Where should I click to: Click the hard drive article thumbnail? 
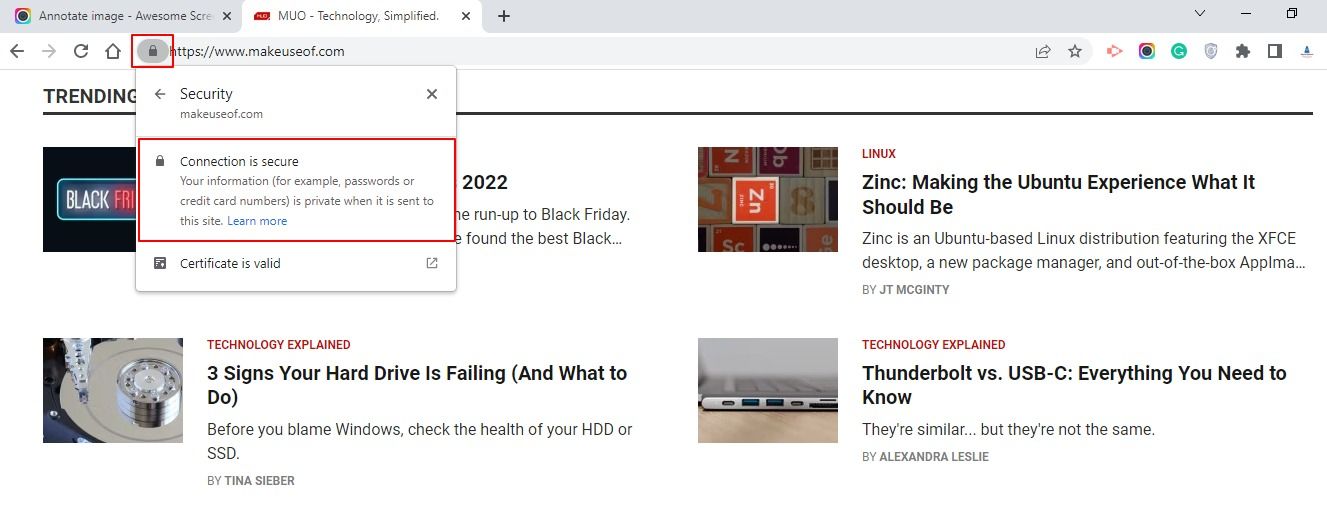pyautogui.click(x=113, y=390)
